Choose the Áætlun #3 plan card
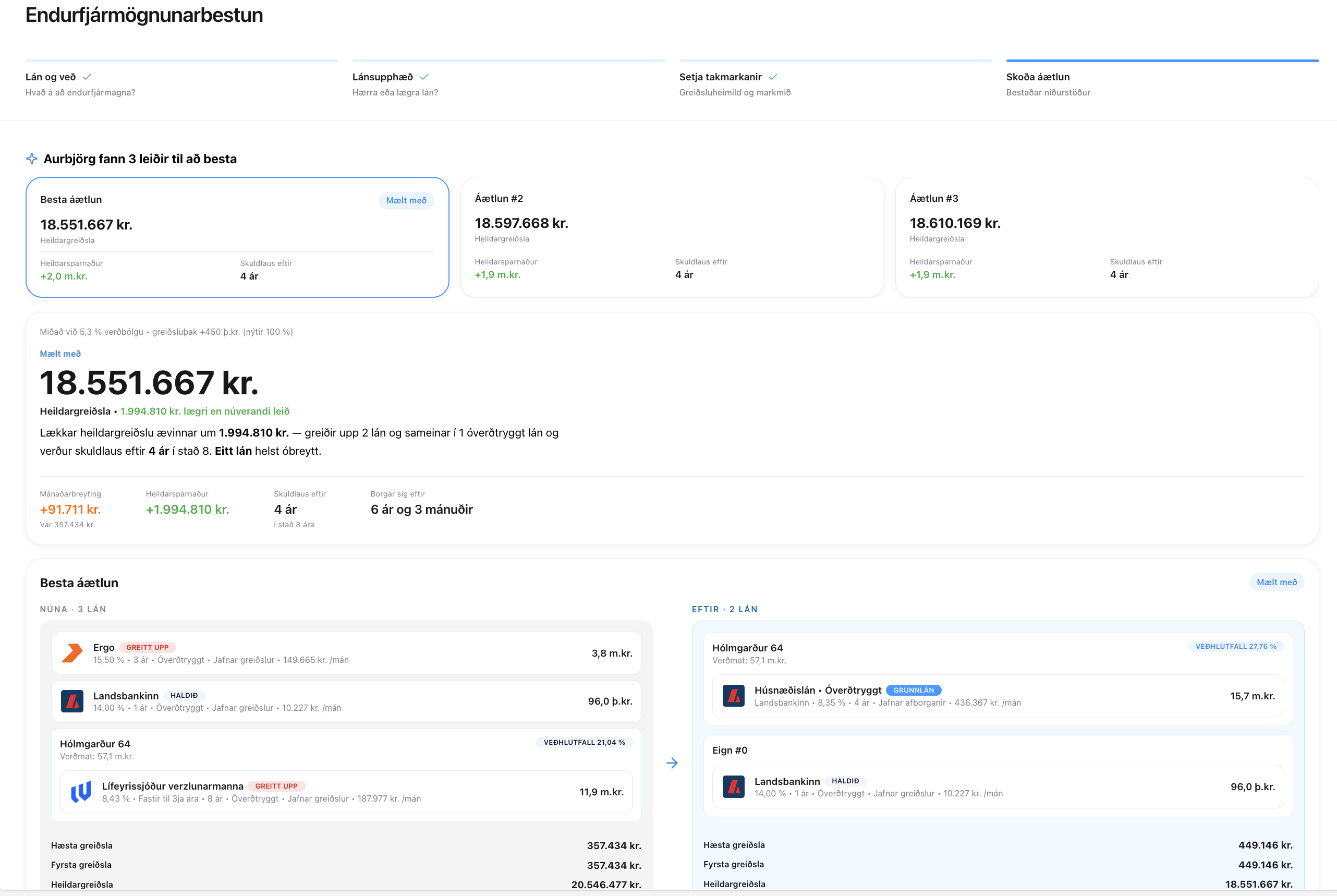 (x=1107, y=237)
